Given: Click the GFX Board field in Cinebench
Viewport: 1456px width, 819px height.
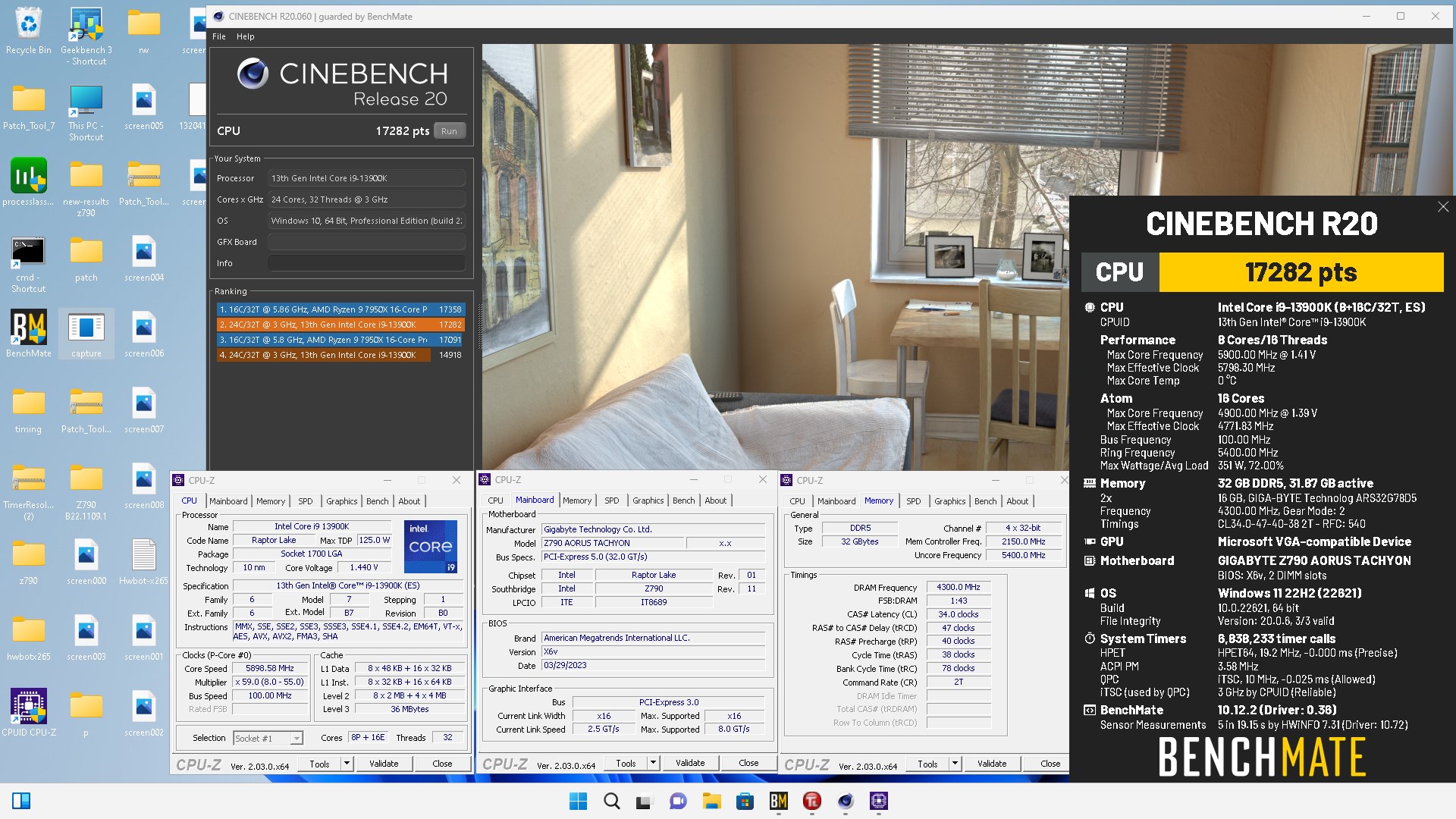Looking at the screenshot, I should click(x=366, y=242).
